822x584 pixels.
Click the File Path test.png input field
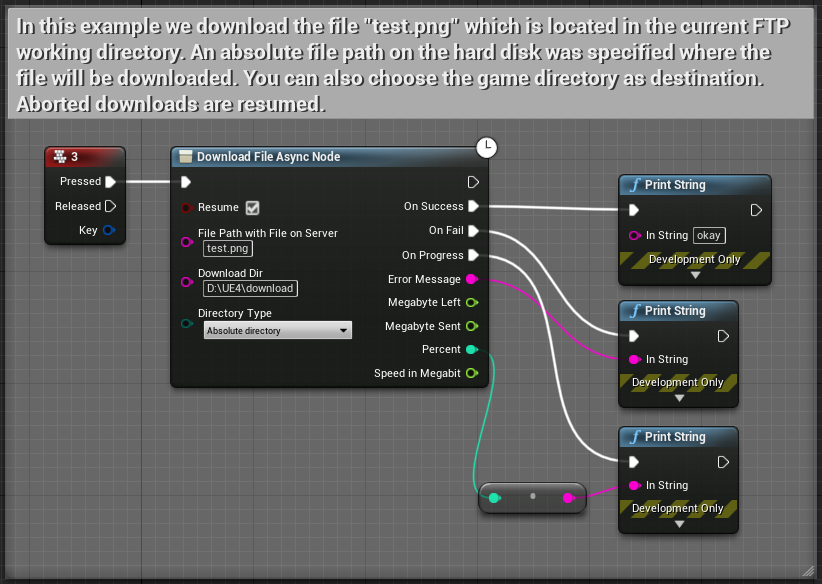[x=227, y=249]
